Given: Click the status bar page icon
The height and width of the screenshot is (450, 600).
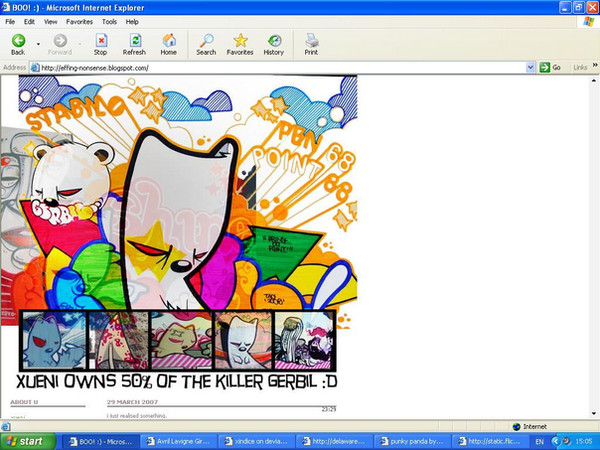Looking at the screenshot, I should [5, 426].
